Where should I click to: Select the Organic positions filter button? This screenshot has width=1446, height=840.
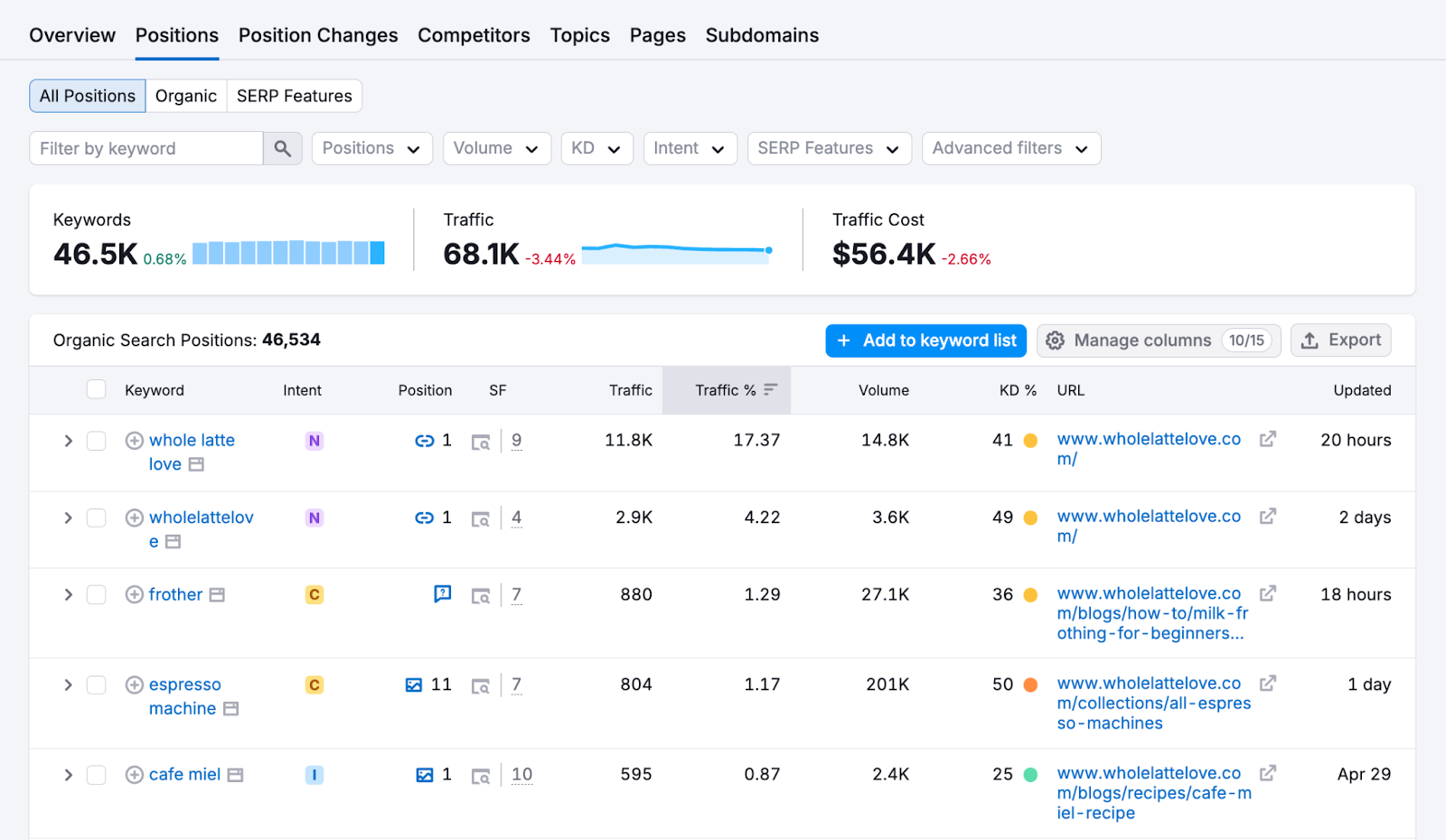point(186,96)
